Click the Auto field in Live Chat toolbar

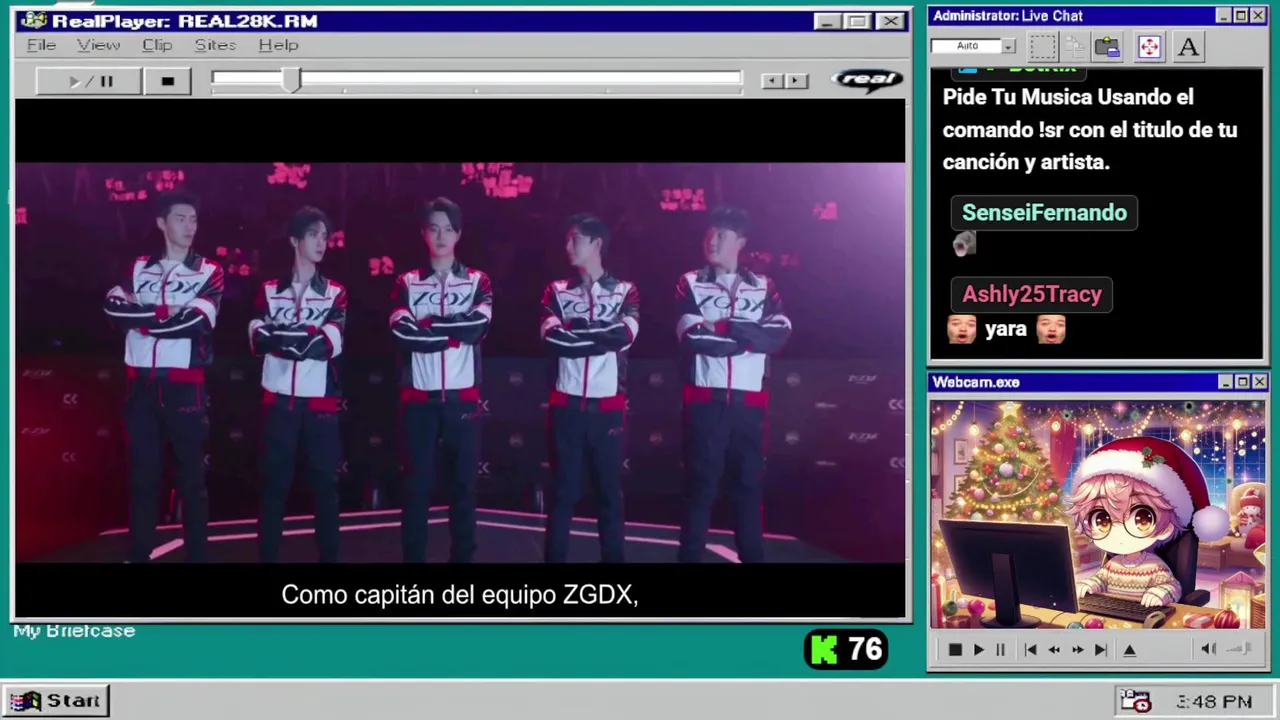point(966,46)
